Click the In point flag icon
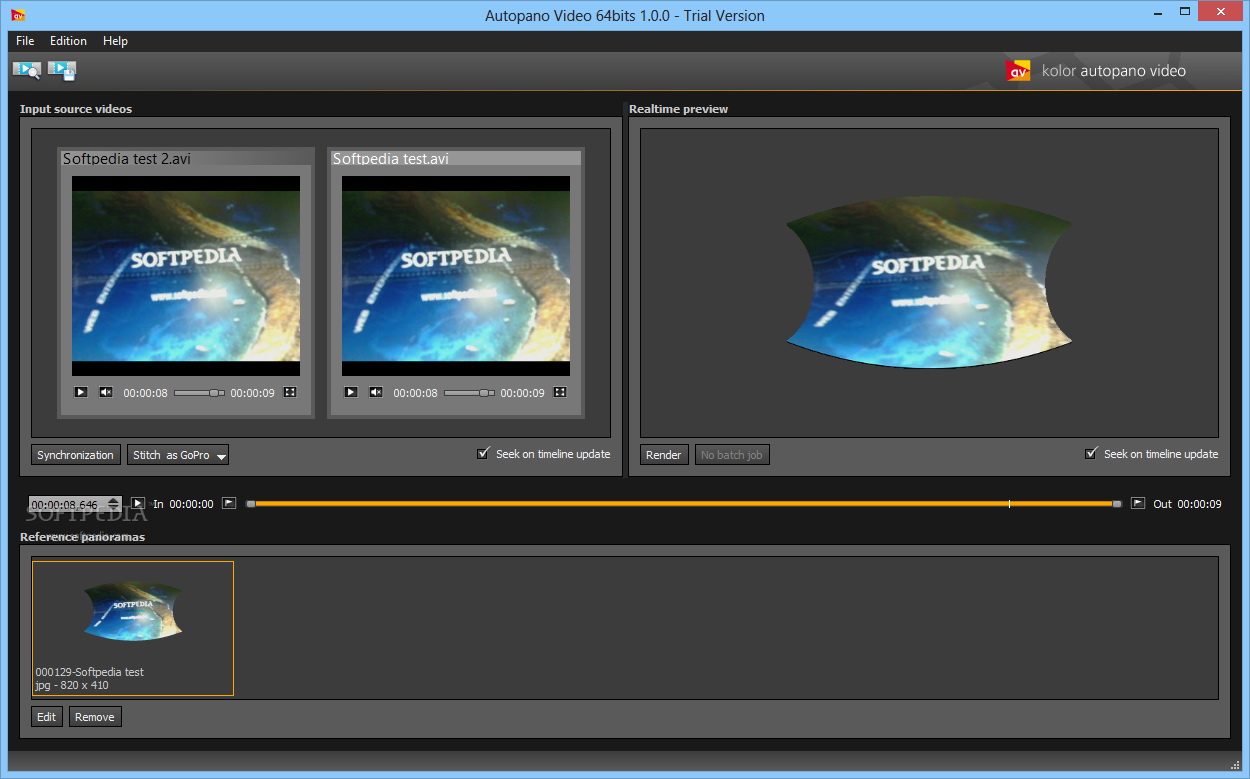Screen dimensions: 1250x779 [x=229, y=503]
